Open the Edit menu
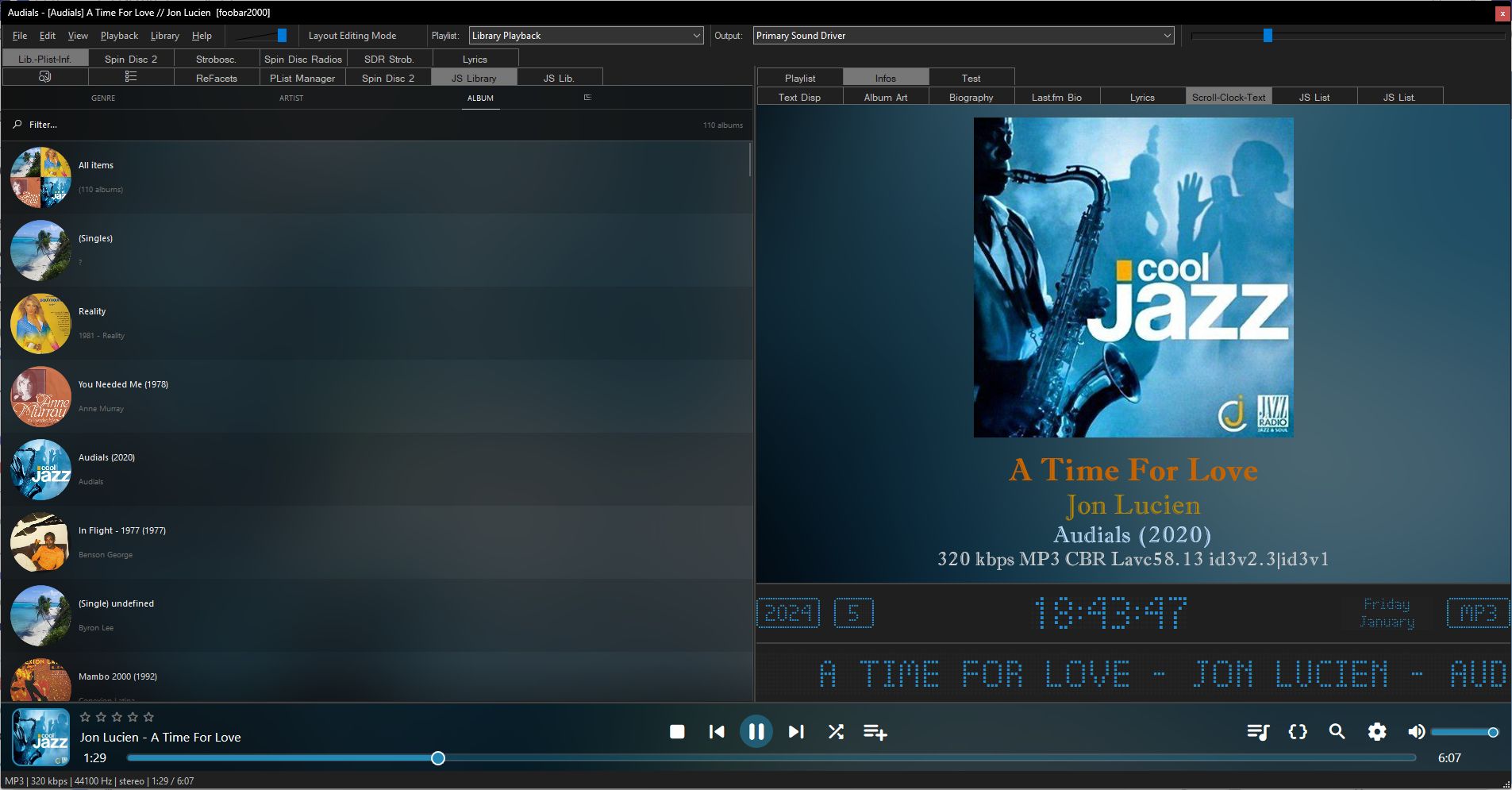1512x790 pixels. (x=48, y=36)
